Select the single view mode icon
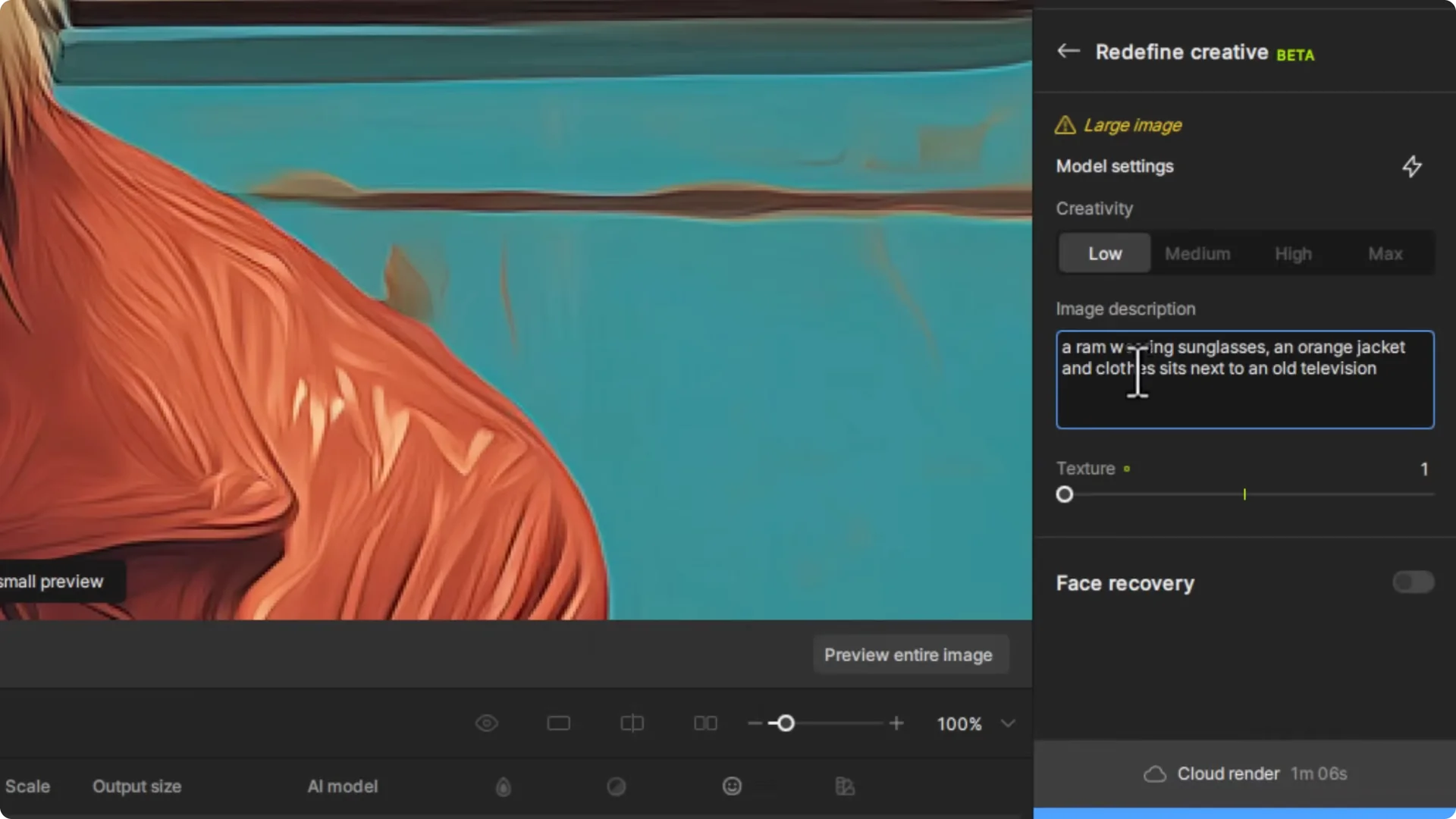Image resolution: width=1456 pixels, height=819 pixels. tap(559, 723)
